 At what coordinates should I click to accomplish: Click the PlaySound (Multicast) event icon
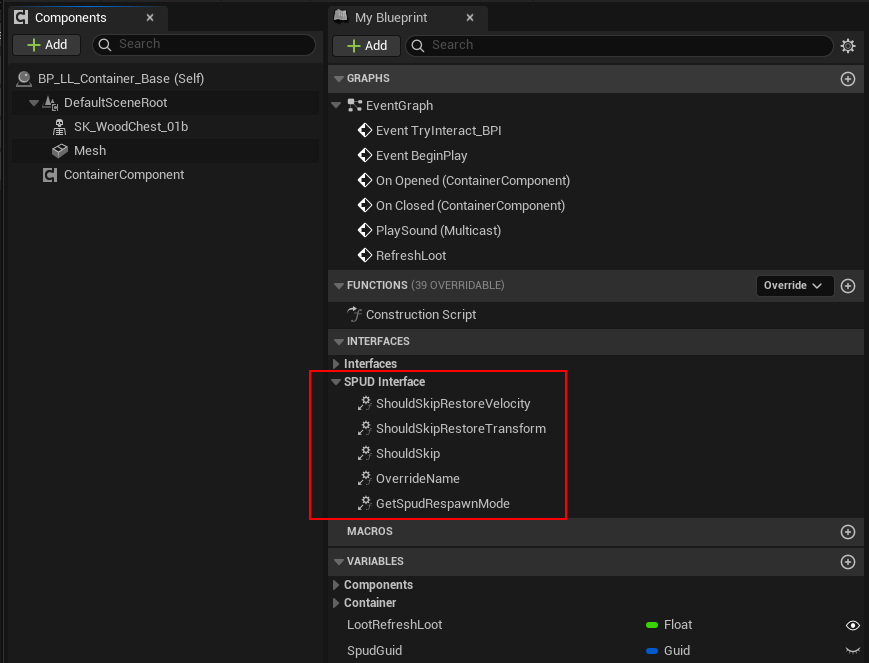365,230
